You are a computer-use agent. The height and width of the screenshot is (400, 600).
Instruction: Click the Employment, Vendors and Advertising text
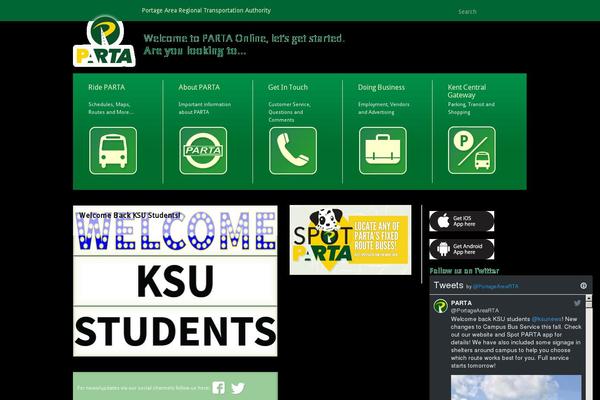click(x=383, y=108)
